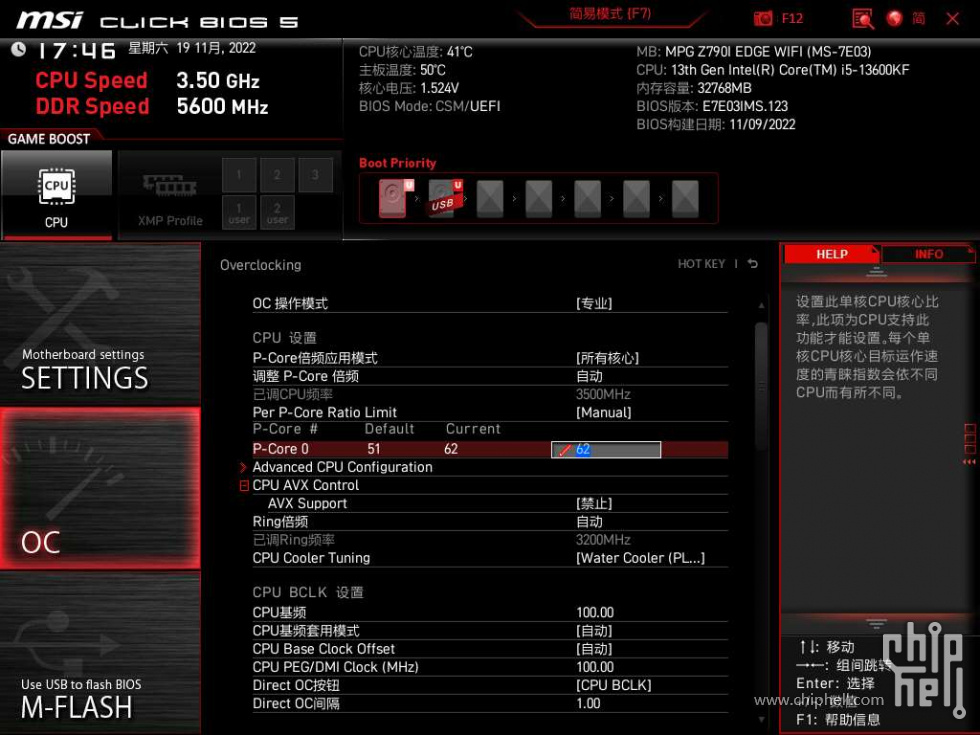This screenshot has width=980, height=735.
Task: Click the help panel top grip handle
Action: 876,271
